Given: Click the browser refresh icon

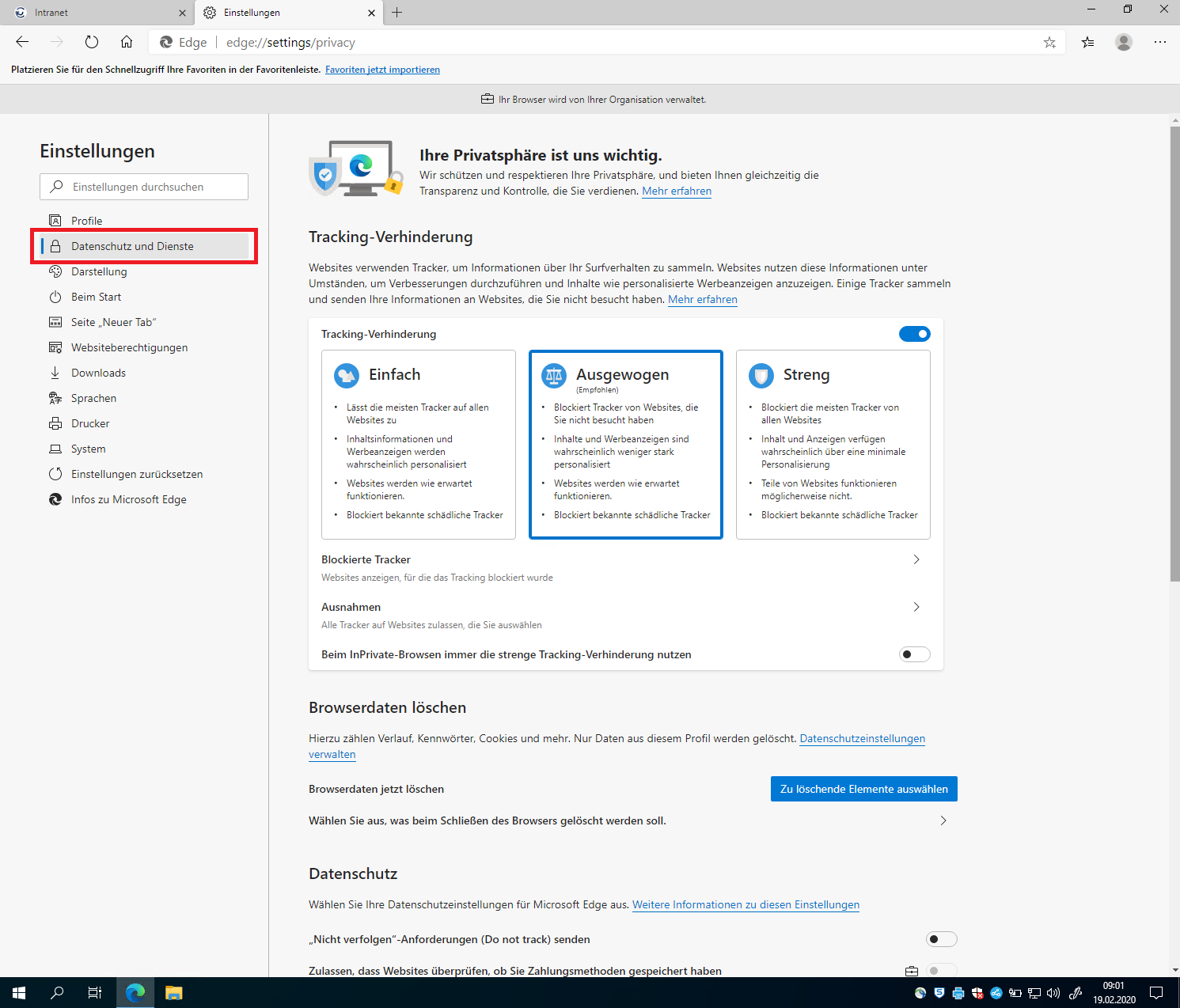Looking at the screenshot, I should pyautogui.click(x=92, y=42).
